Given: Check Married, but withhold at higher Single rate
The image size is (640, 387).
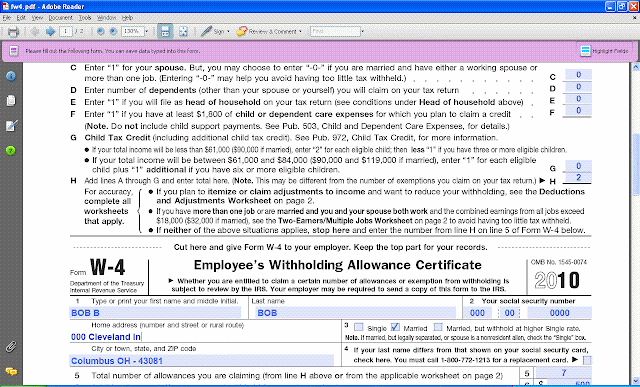Looking at the screenshot, I should [438, 327].
